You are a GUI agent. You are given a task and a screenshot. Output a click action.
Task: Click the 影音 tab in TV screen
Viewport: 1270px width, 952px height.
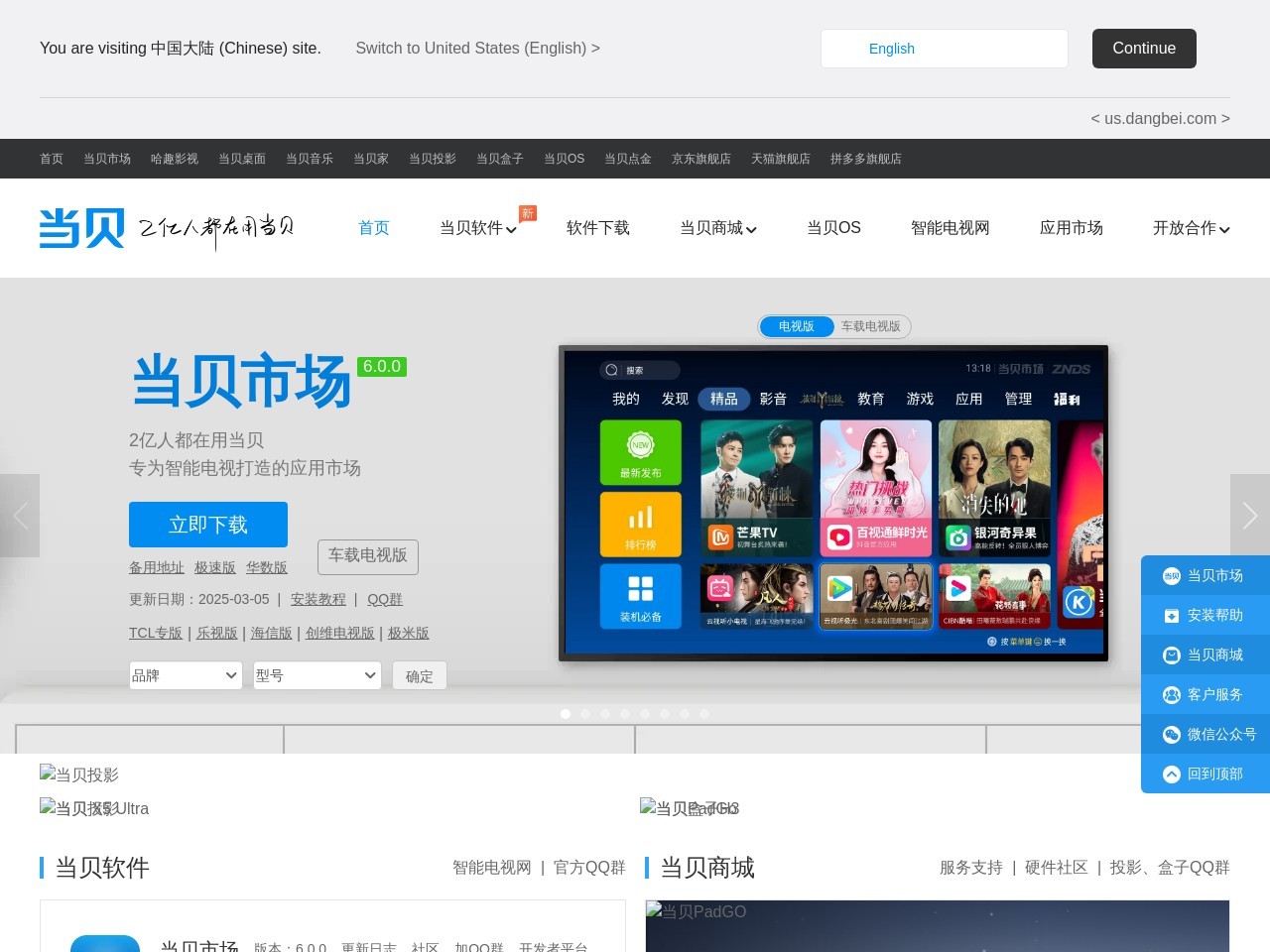773,399
